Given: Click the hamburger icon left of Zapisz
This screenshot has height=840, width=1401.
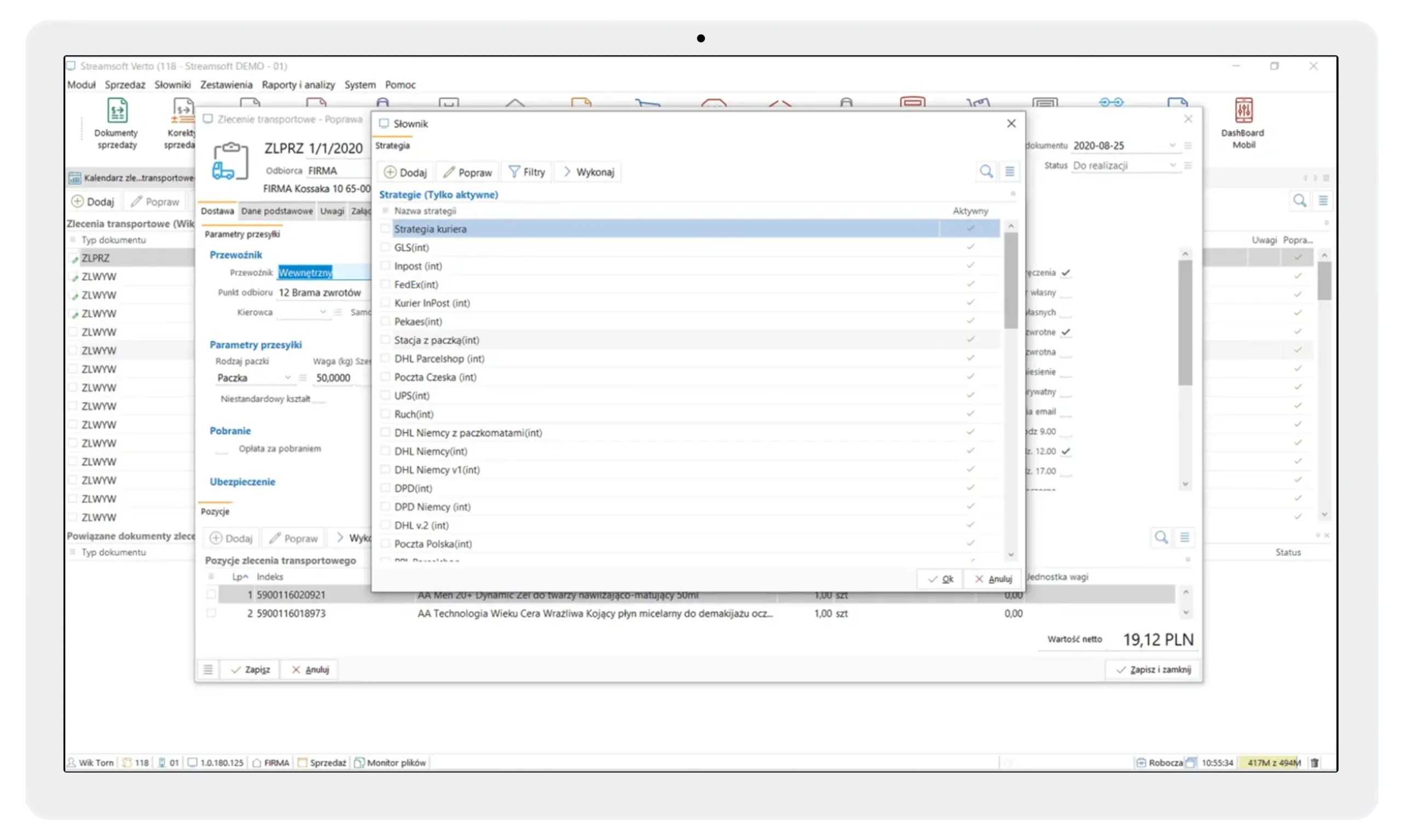Looking at the screenshot, I should point(209,670).
